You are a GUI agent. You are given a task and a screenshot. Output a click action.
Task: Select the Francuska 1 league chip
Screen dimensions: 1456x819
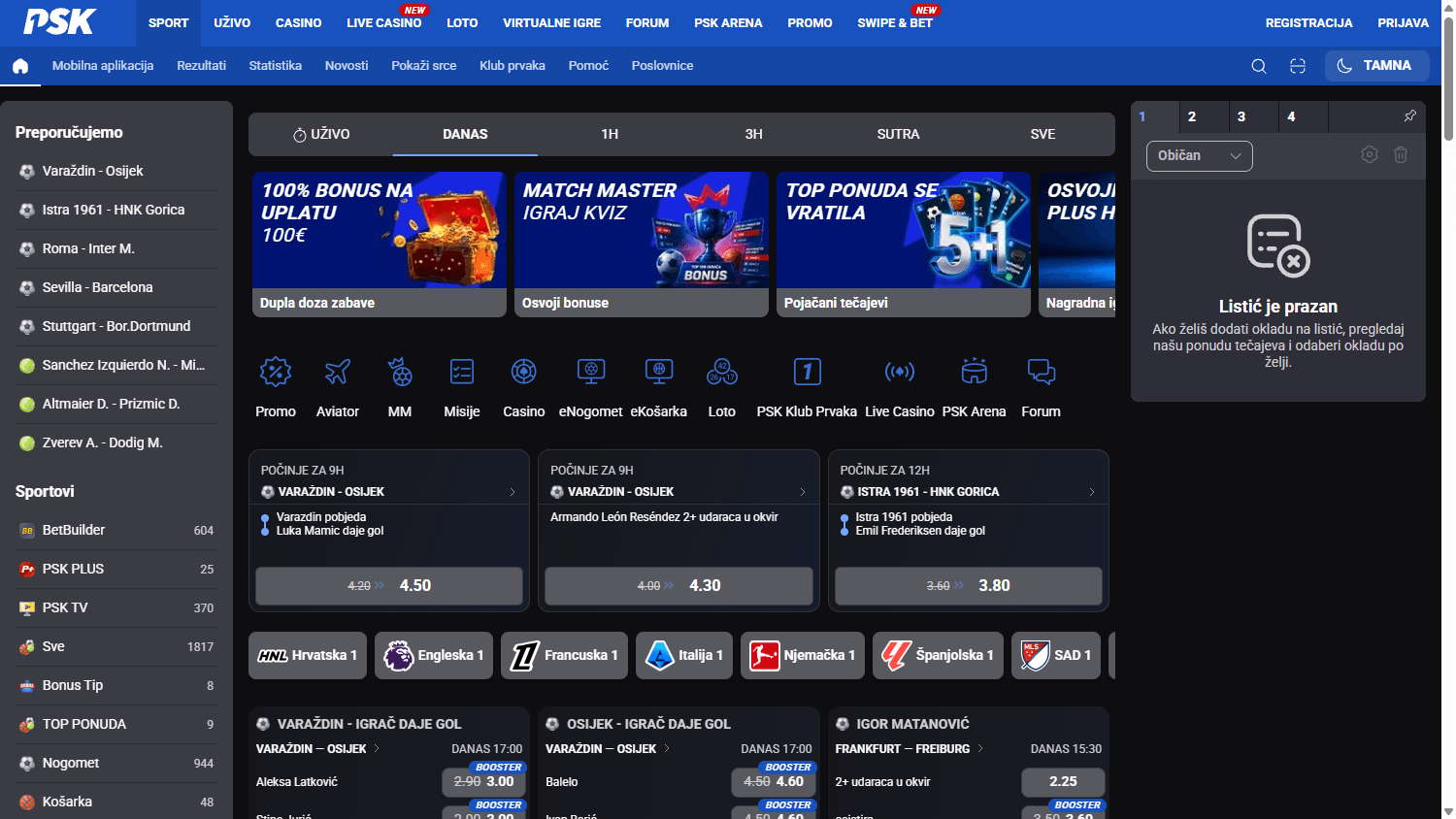click(565, 655)
